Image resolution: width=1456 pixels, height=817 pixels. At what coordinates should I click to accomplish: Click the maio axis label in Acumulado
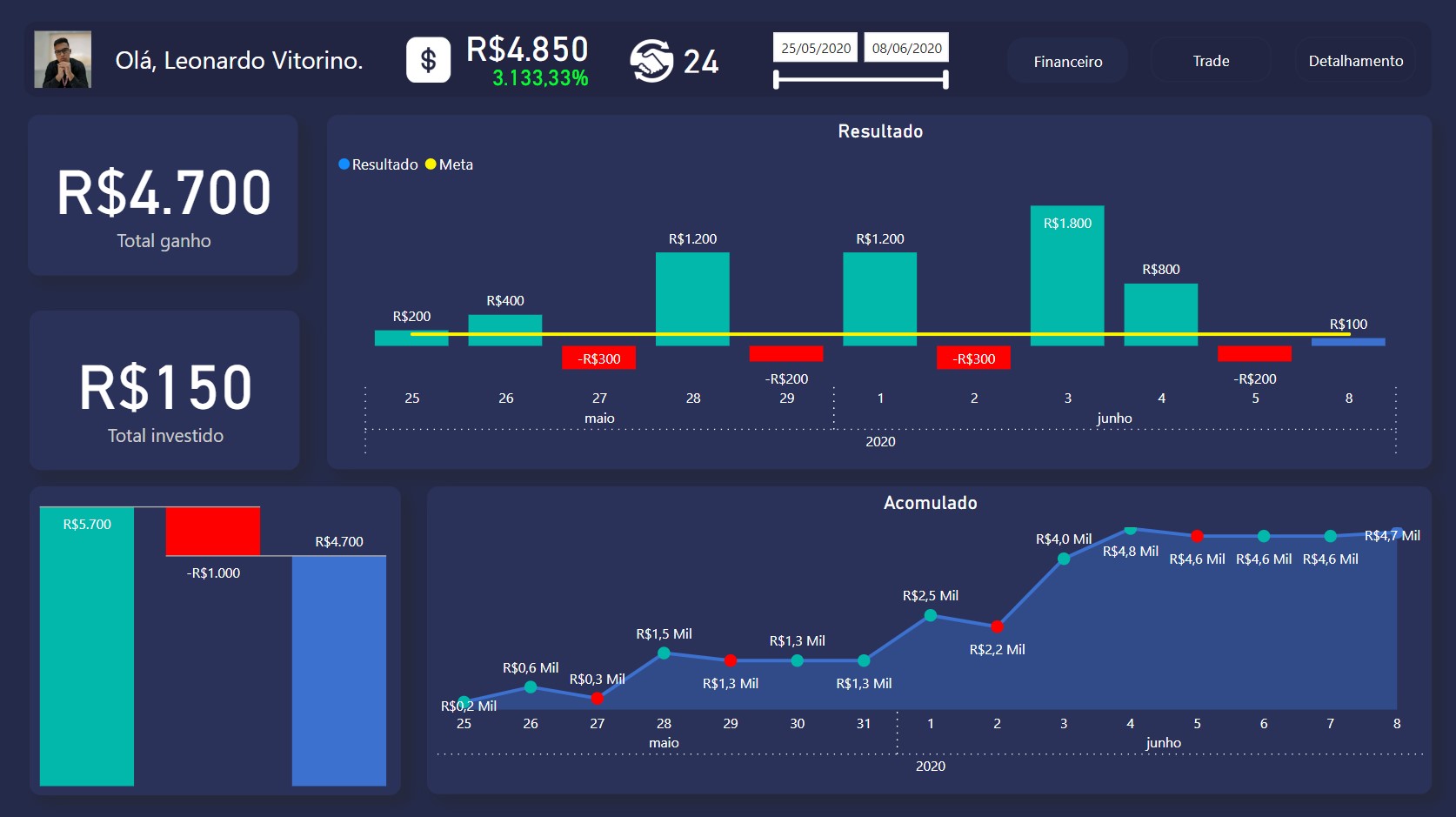(x=664, y=743)
